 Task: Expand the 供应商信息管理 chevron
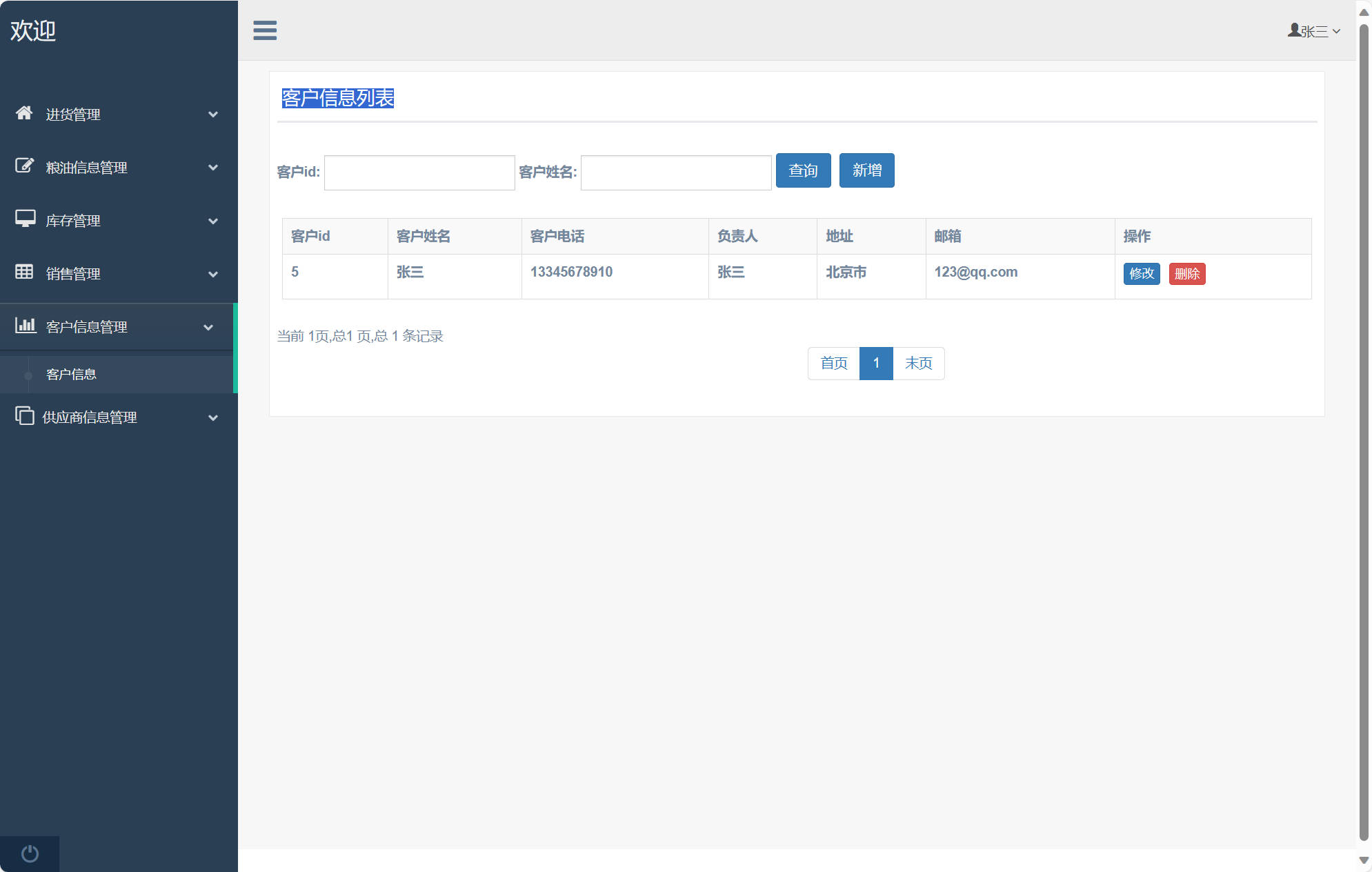click(213, 417)
